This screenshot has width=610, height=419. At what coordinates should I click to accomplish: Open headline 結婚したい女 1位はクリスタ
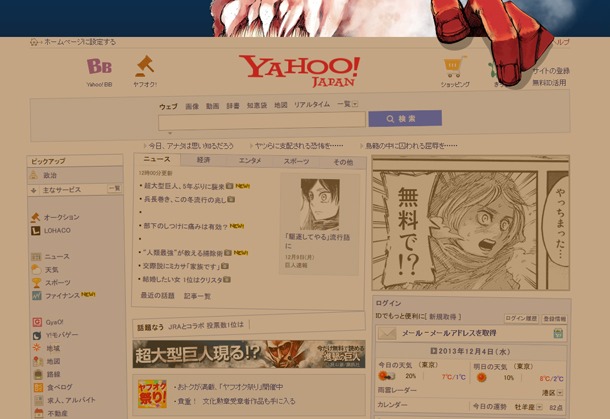click(183, 280)
